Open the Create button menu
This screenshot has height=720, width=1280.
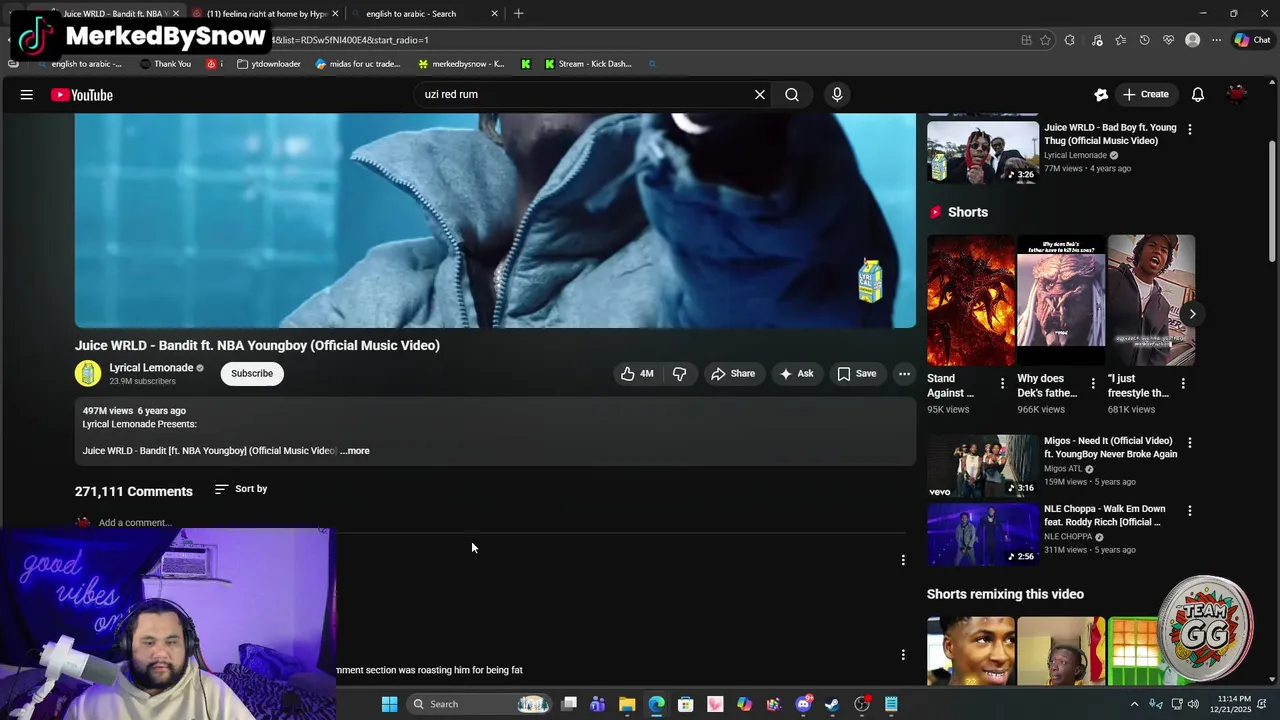click(x=1145, y=95)
